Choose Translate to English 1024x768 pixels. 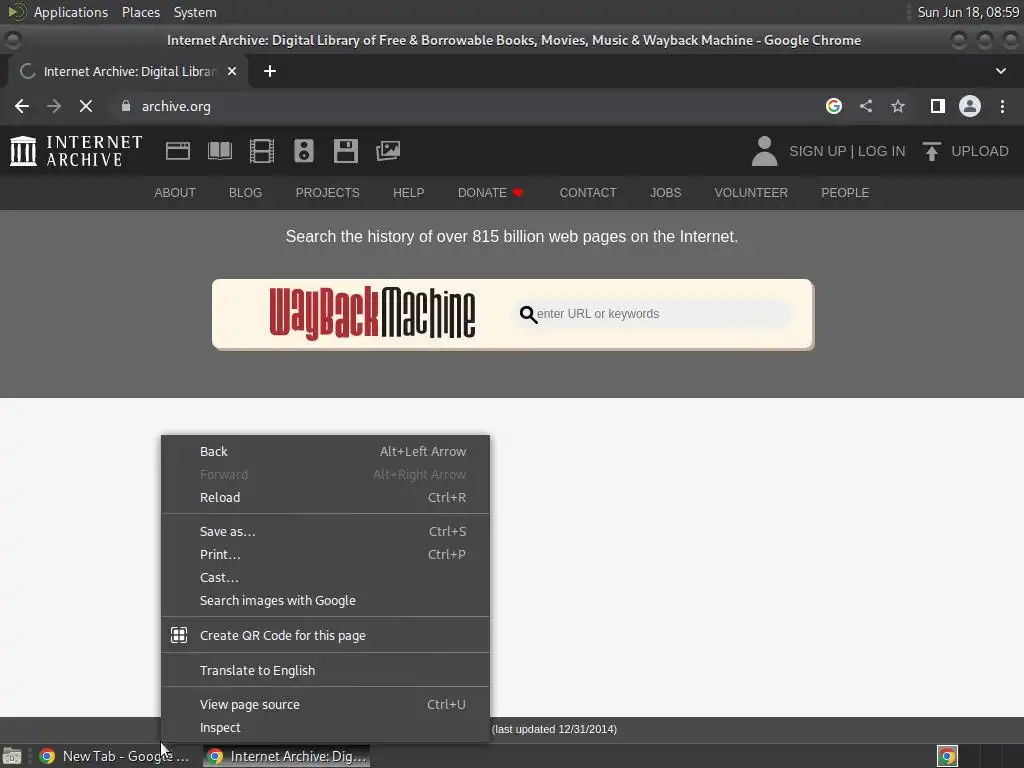[325, 671]
